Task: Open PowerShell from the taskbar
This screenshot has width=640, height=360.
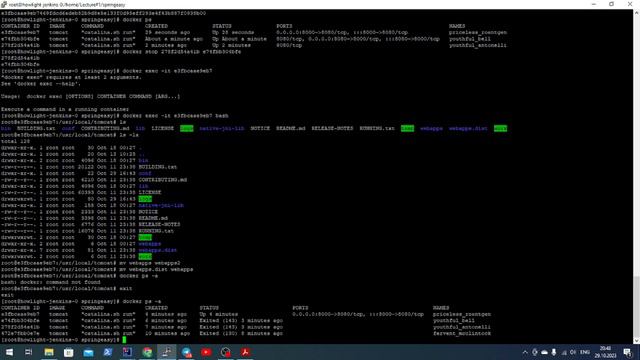Action: 108,352
